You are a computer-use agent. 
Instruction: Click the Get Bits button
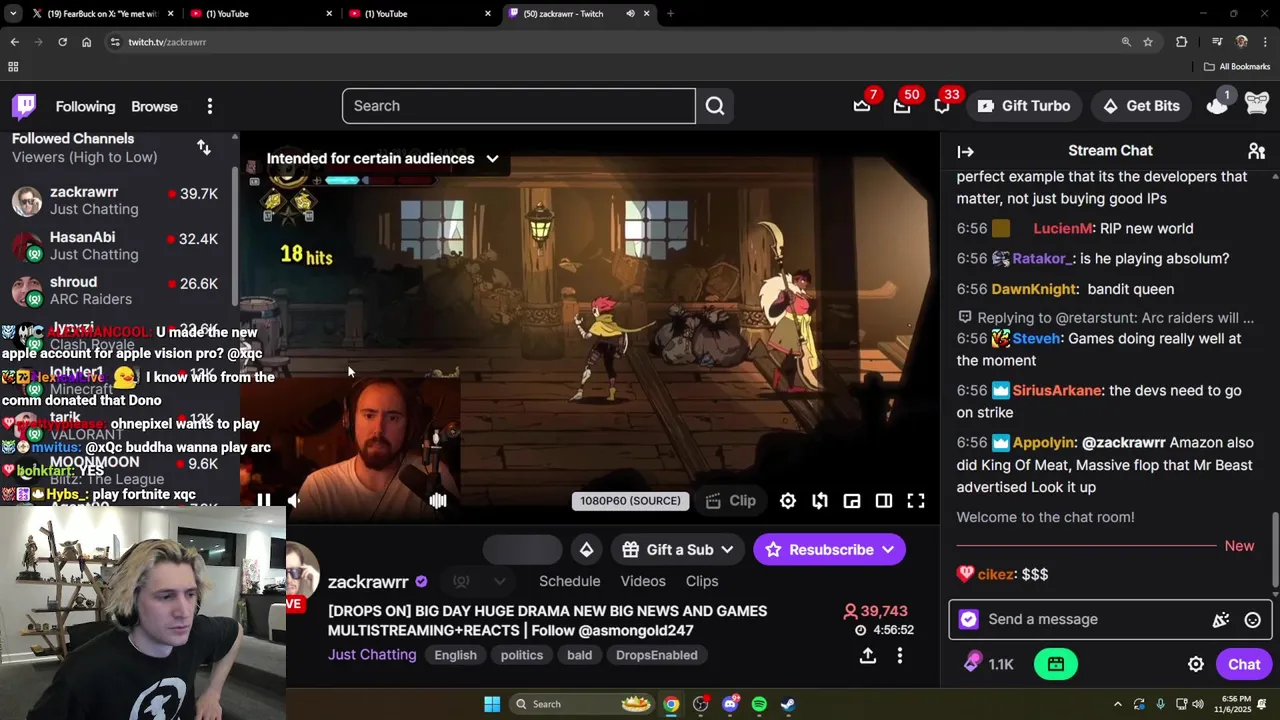[x=1141, y=106]
